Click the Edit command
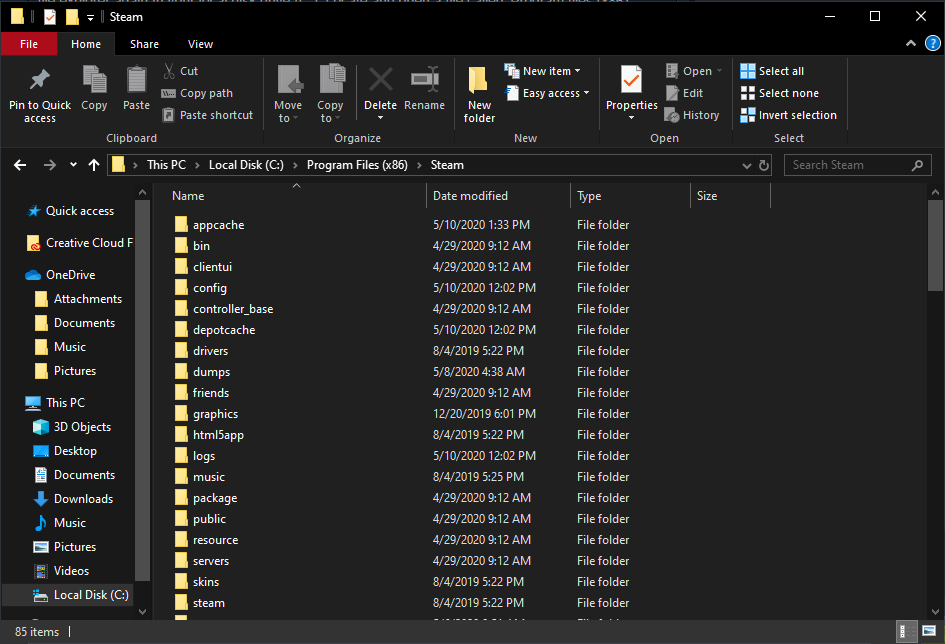 pyautogui.click(x=685, y=93)
